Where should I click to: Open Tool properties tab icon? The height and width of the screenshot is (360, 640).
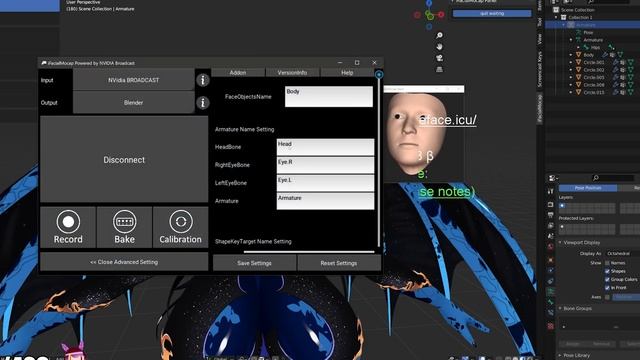(551, 191)
